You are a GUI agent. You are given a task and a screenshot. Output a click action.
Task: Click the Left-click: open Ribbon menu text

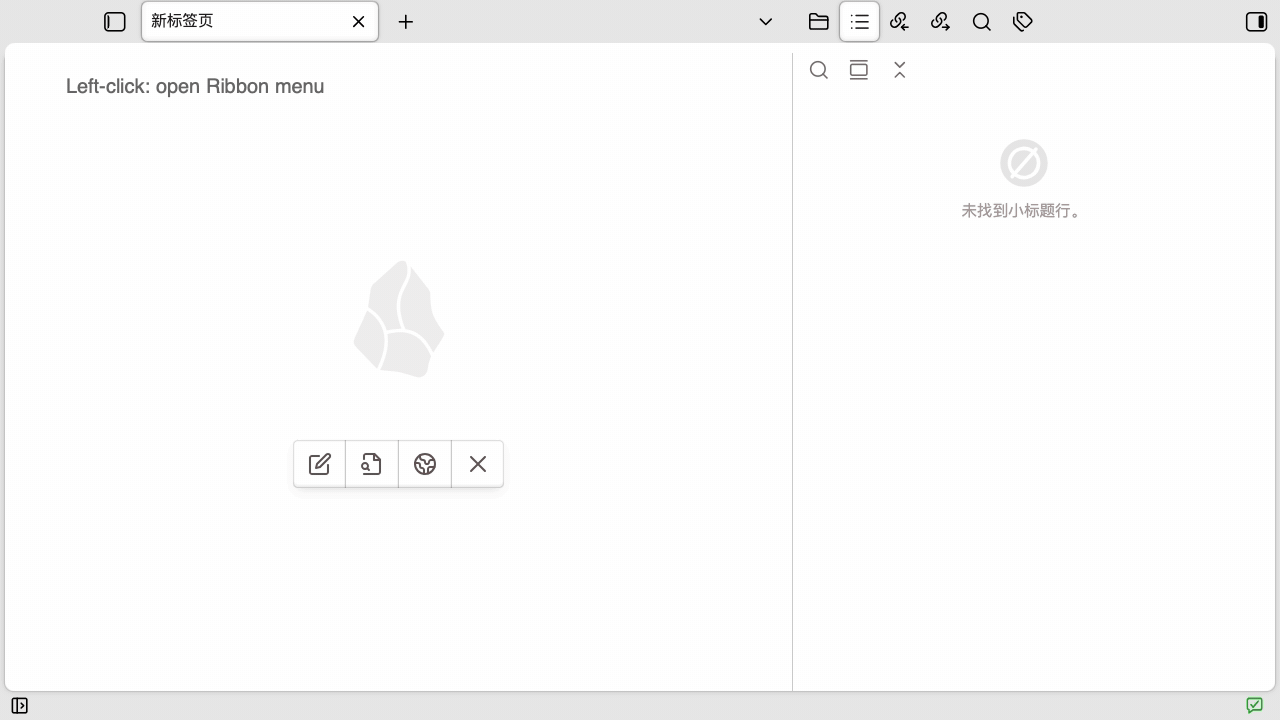[x=195, y=86]
